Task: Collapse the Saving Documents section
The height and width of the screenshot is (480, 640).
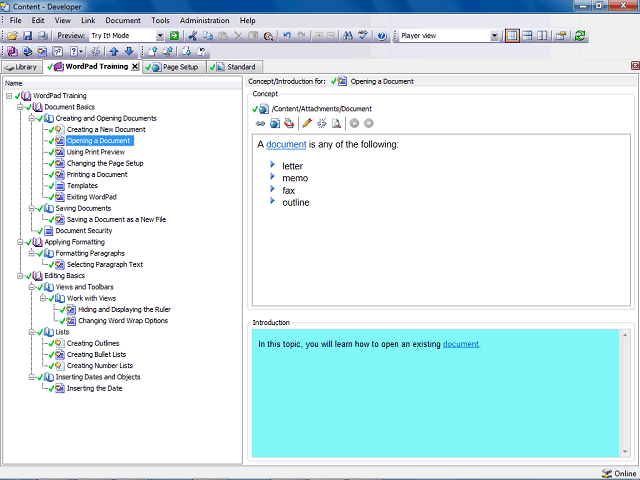Action: [31, 208]
